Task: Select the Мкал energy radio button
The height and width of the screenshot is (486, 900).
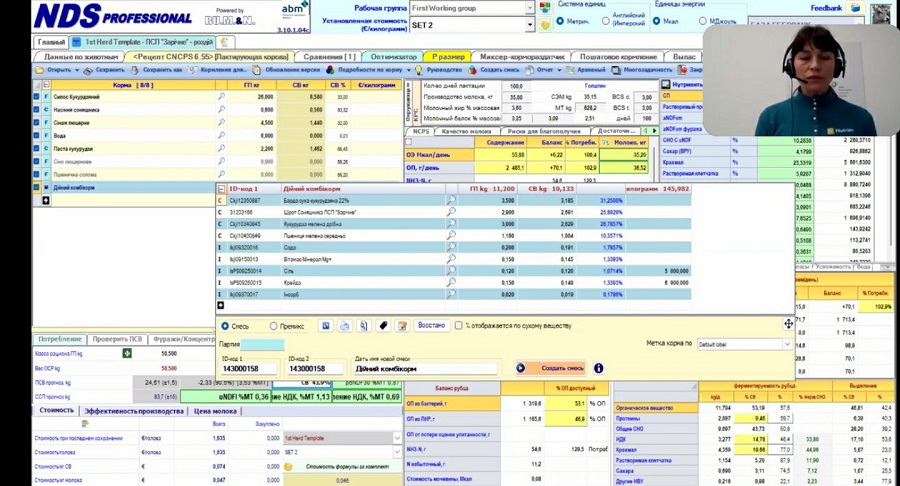Action: (x=657, y=21)
